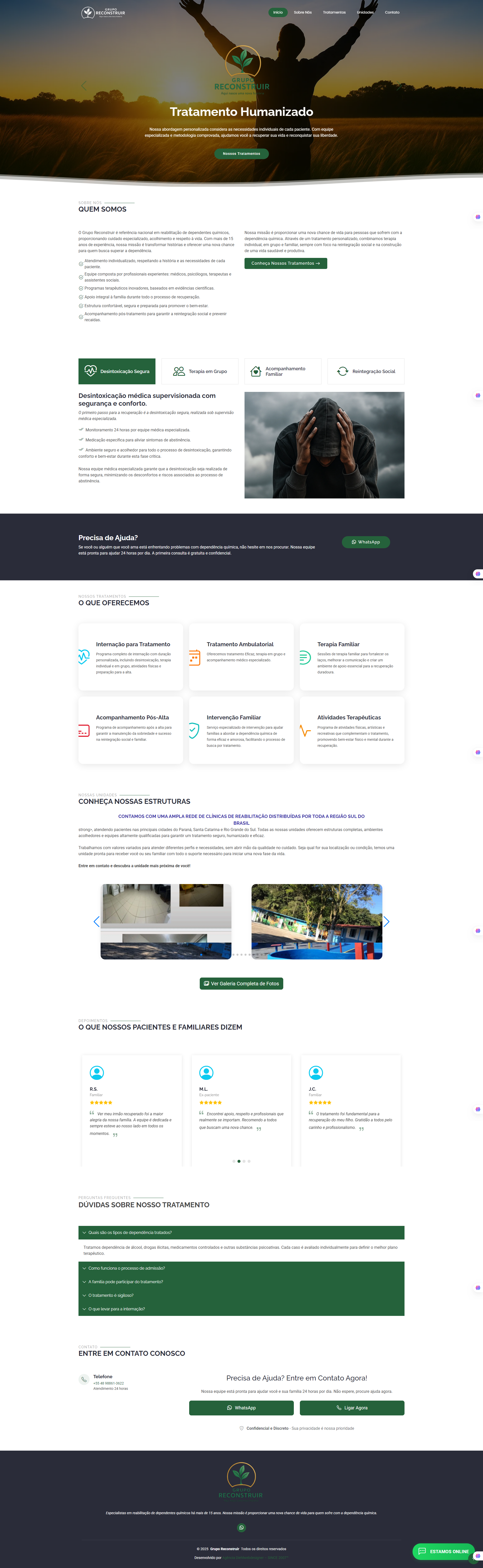The height and width of the screenshot is (1568, 483).
Task: Click the previous slide arrow on hero banner
Action: [84, 86]
